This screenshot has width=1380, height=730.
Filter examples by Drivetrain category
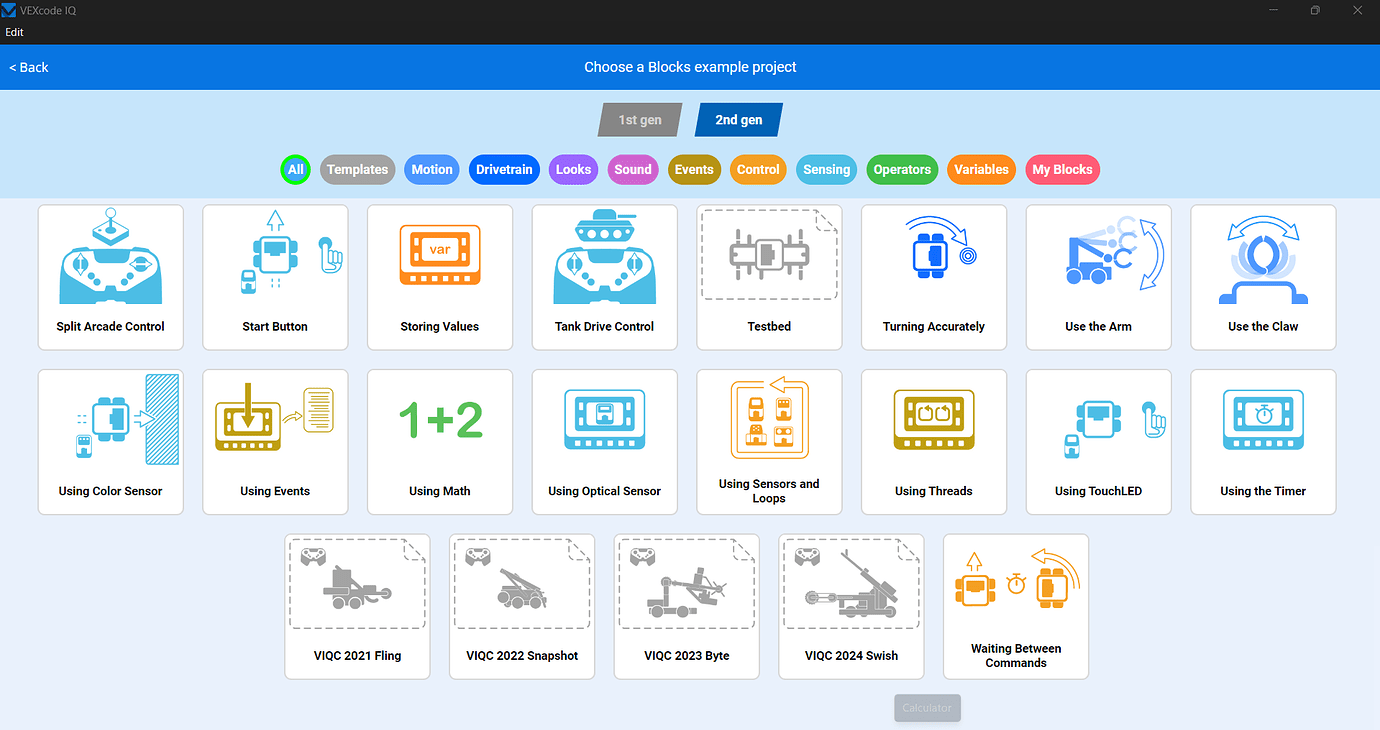coord(504,169)
